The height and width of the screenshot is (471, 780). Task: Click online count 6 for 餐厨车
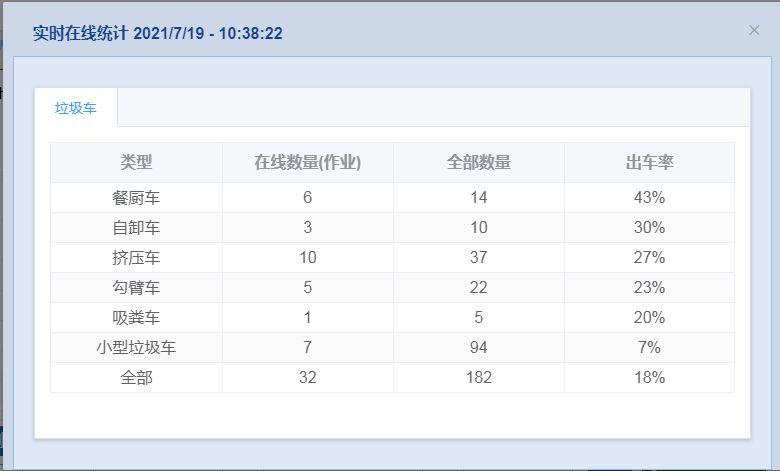(x=307, y=197)
